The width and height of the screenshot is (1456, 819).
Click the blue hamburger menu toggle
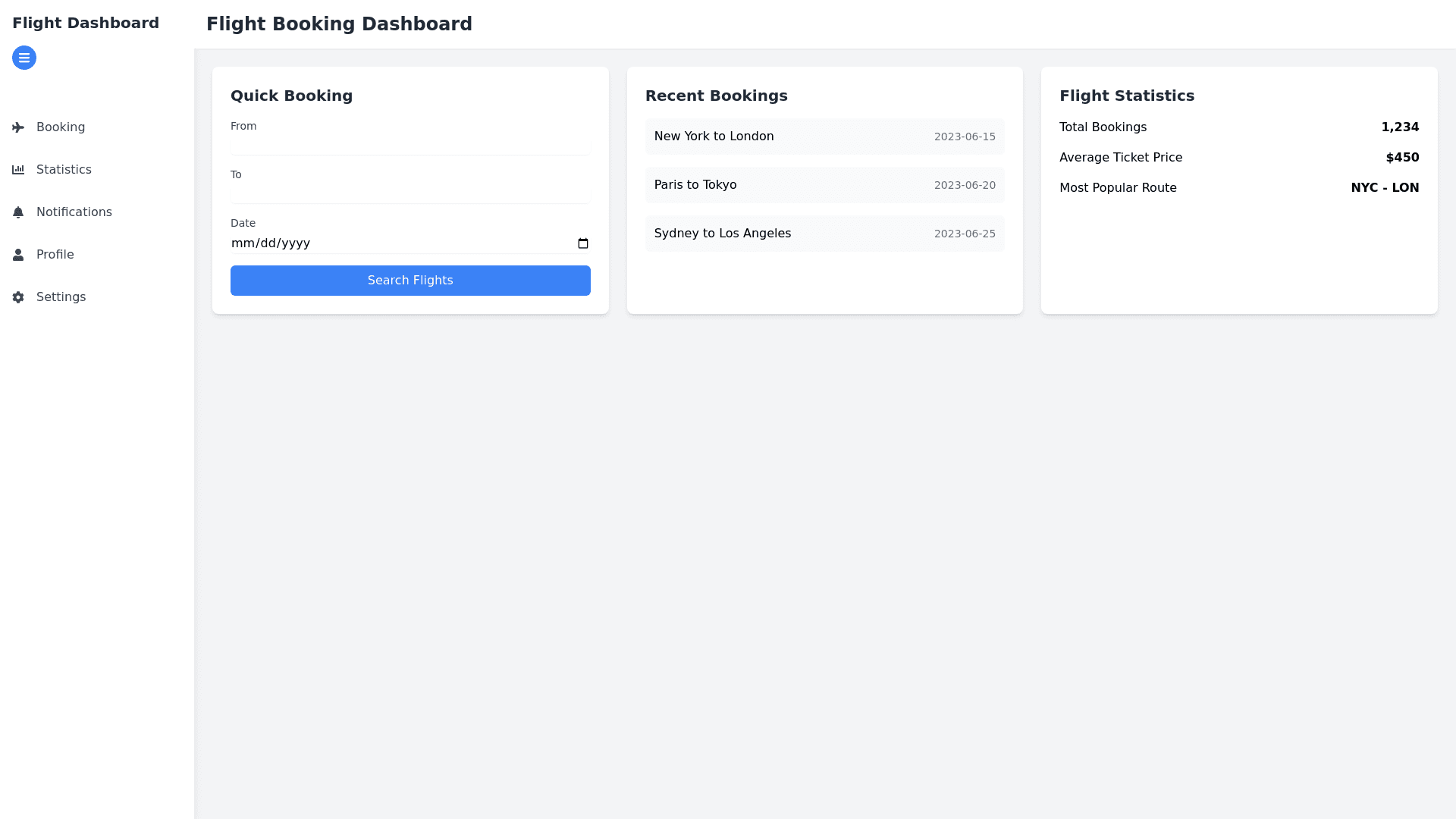[x=24, y=58]
